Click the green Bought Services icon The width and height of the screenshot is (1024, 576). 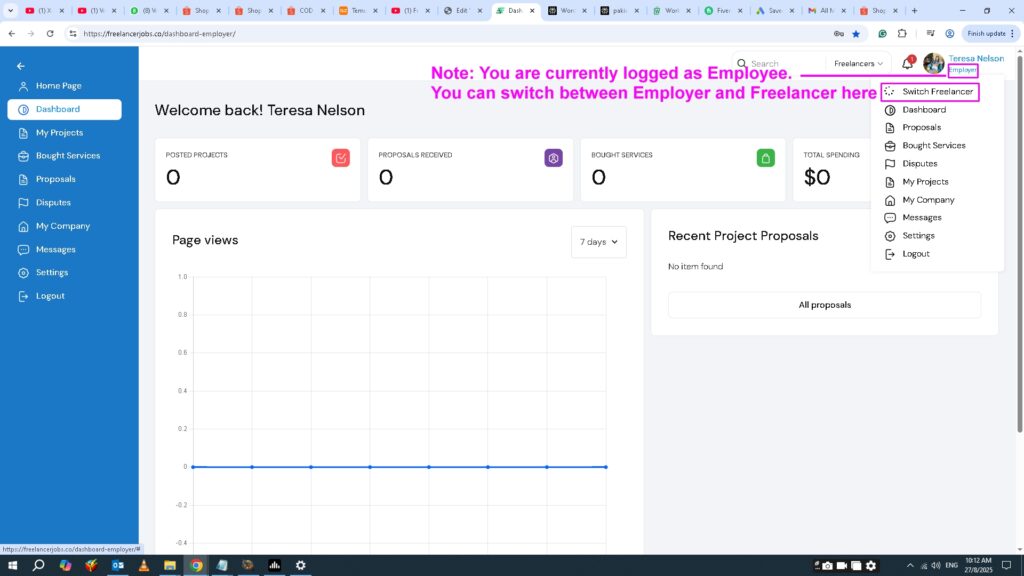765,157
